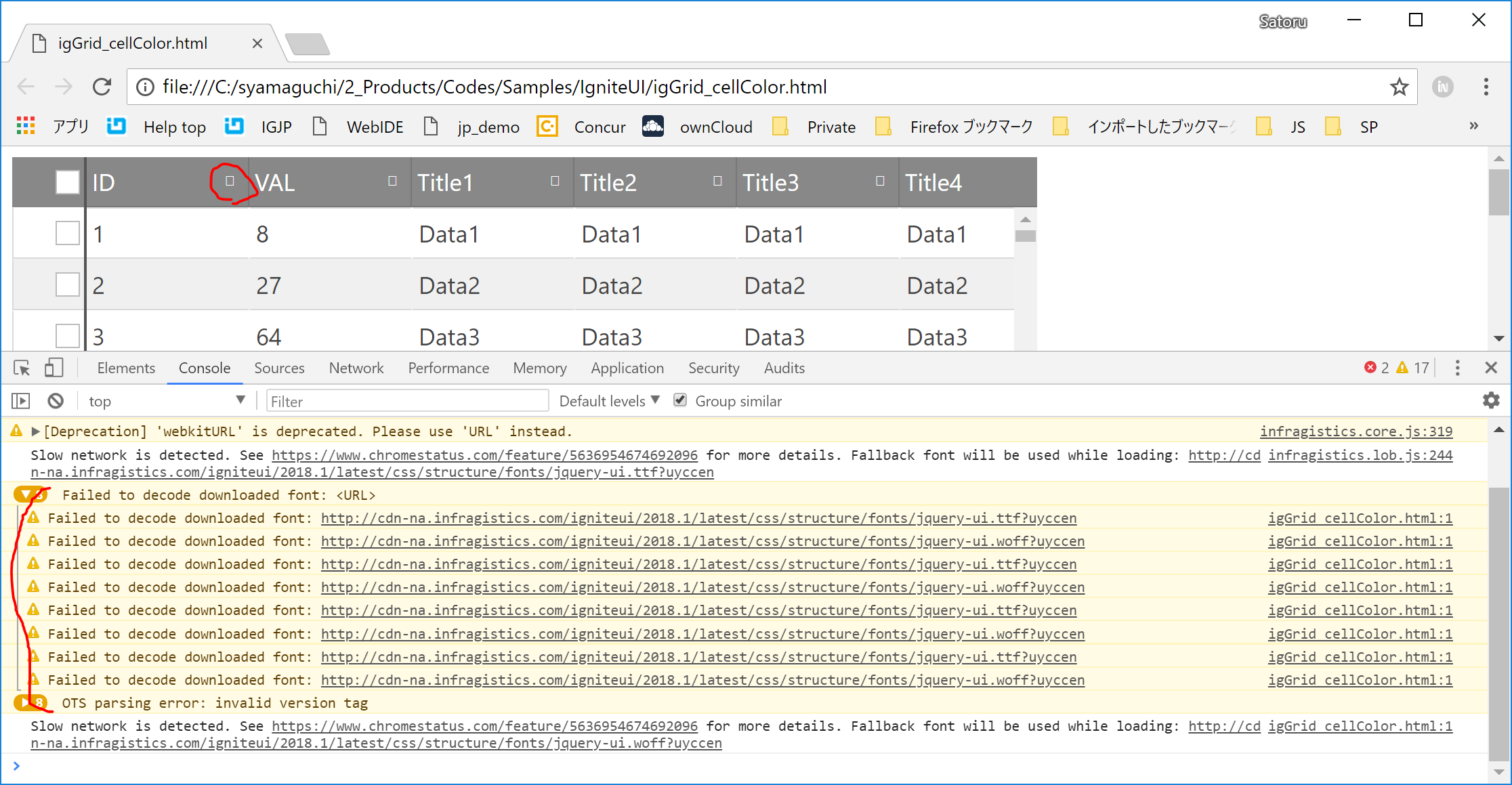The image size is (1512, 785).
Task: Reload the page
Action: pyautogui.click(x=102, y=87)
